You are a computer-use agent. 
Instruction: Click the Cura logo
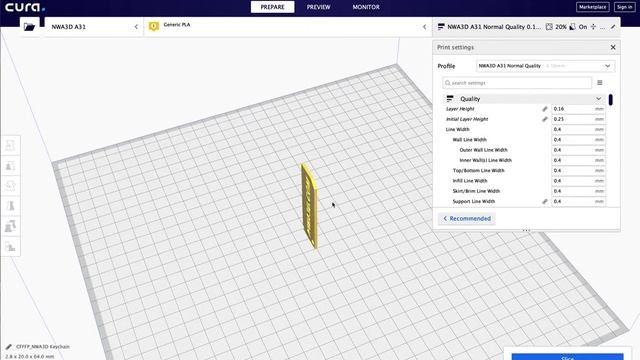pyautogui.click(x=25, y=7)
